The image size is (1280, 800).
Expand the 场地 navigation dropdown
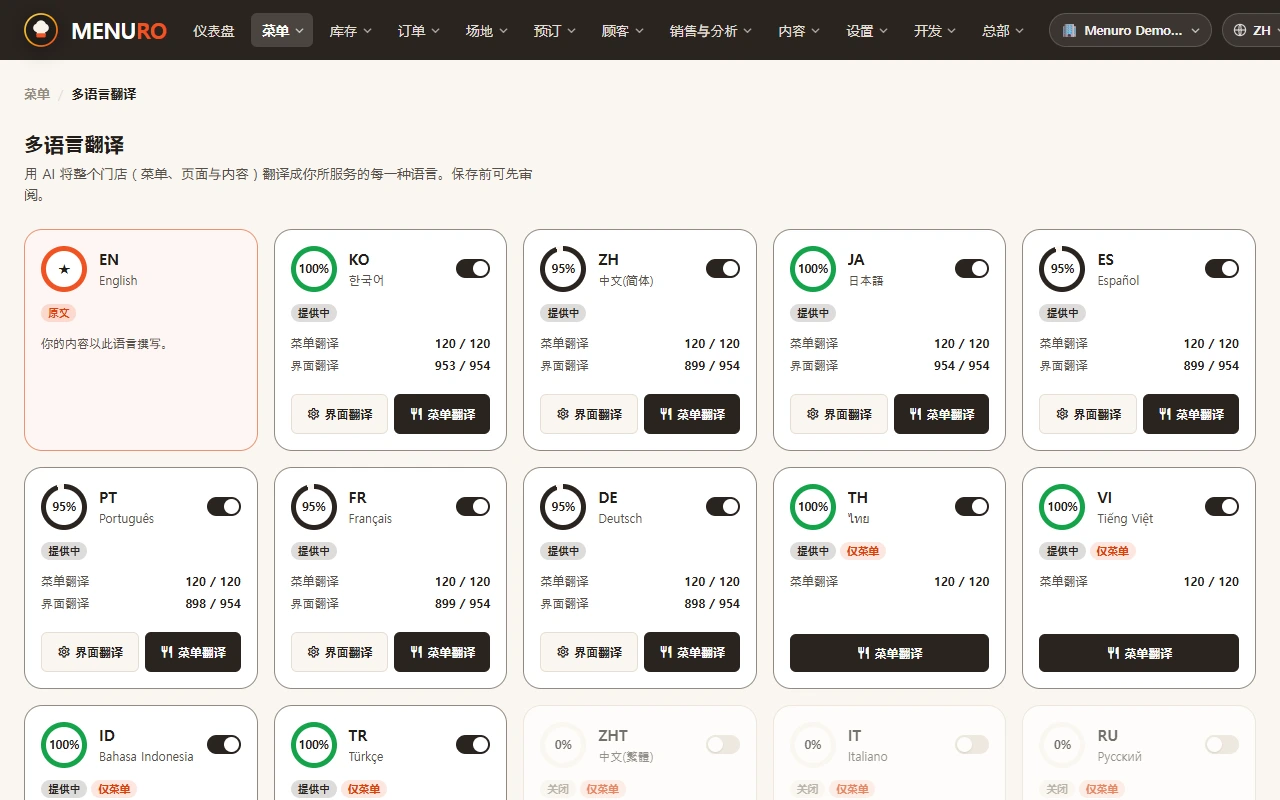pos(487,31)
